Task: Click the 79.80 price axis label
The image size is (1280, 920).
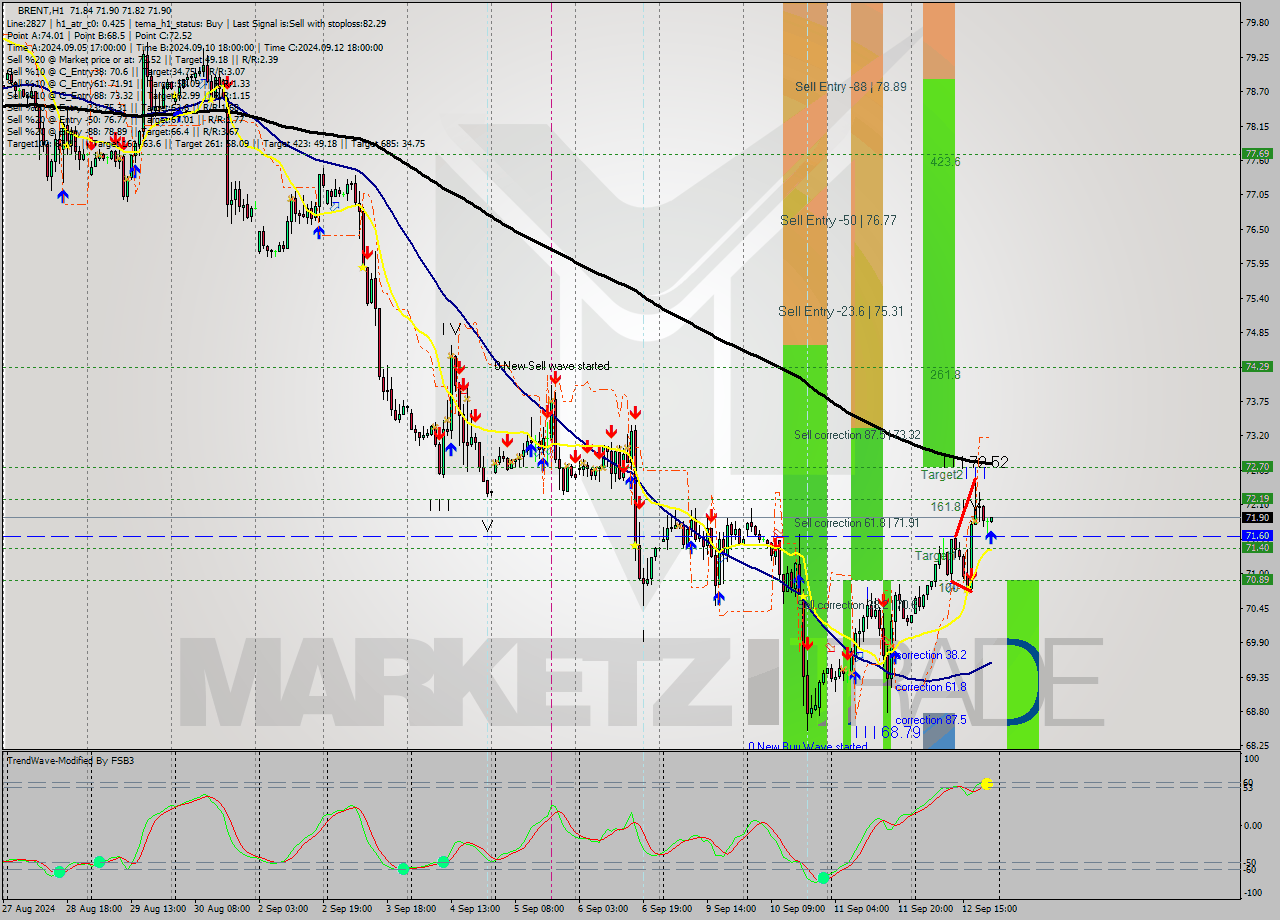Action: tap(1257, 22)
